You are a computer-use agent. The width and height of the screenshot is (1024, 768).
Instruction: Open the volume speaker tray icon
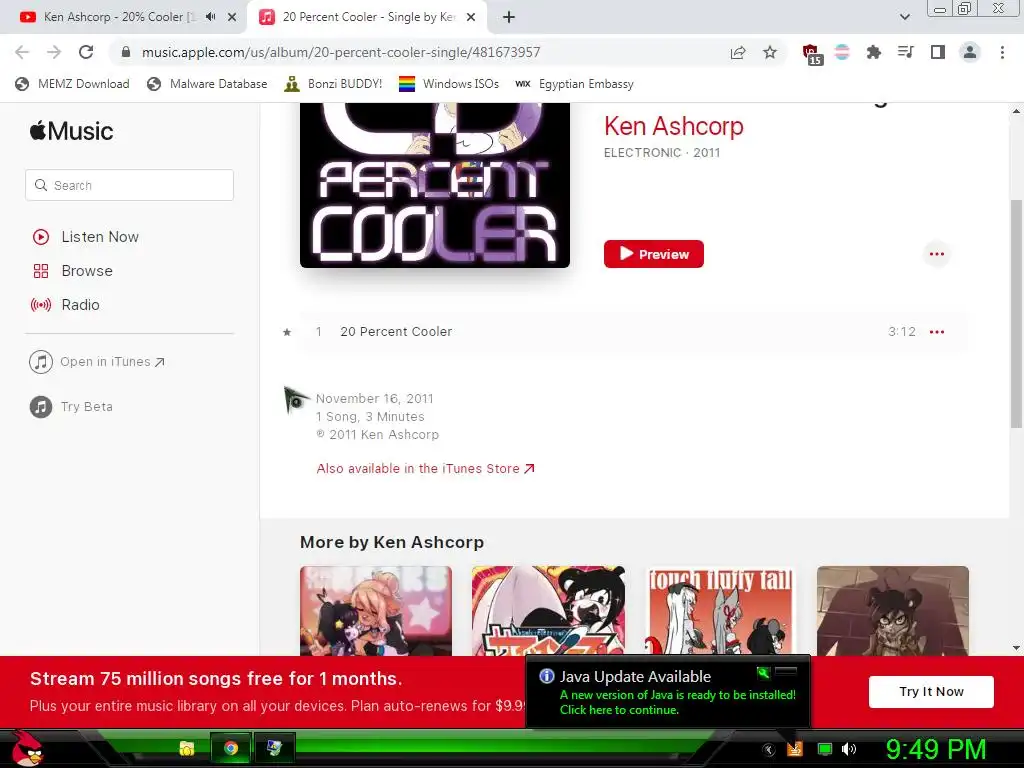point(849,749)
